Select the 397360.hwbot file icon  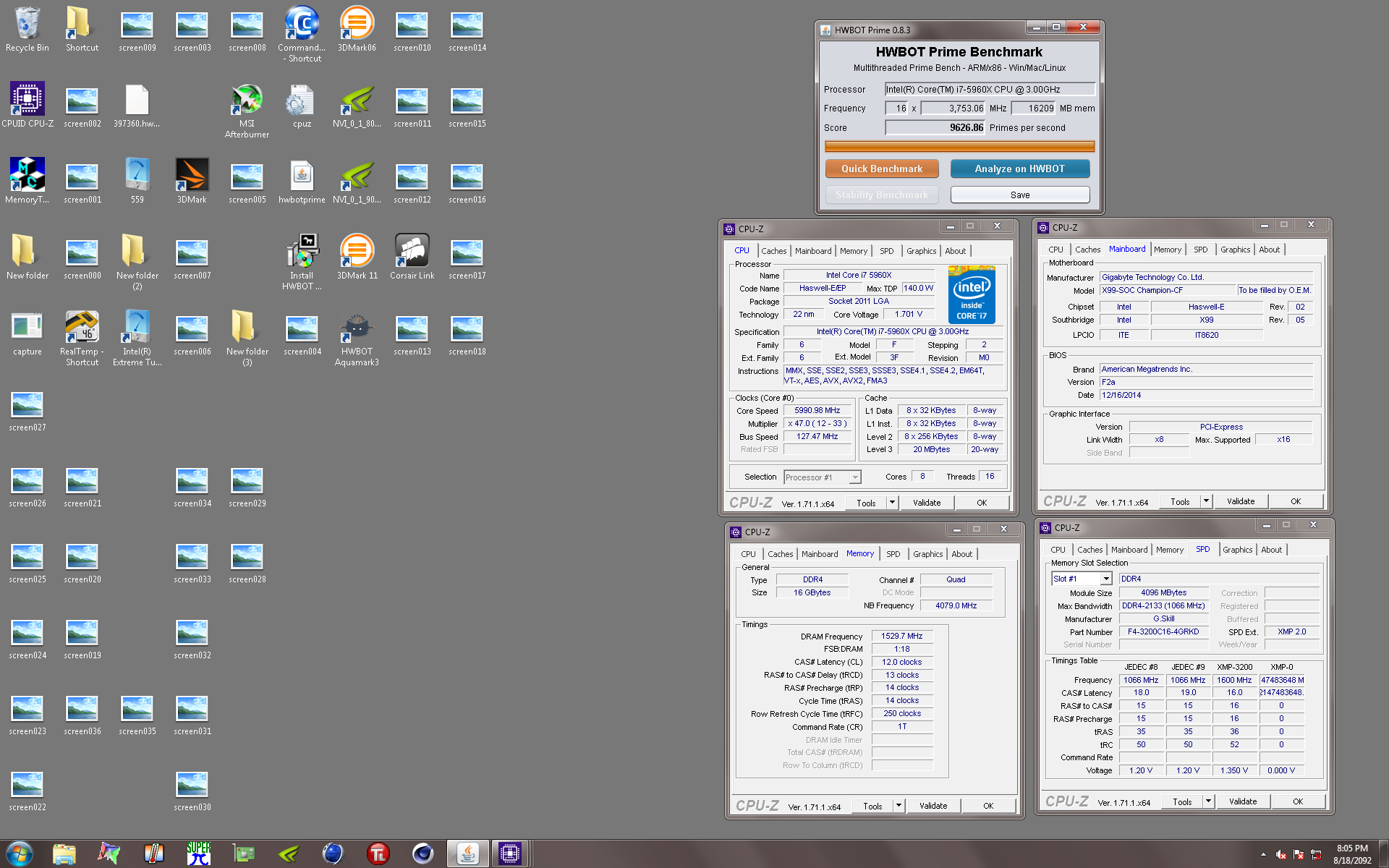tap(137, 105)
